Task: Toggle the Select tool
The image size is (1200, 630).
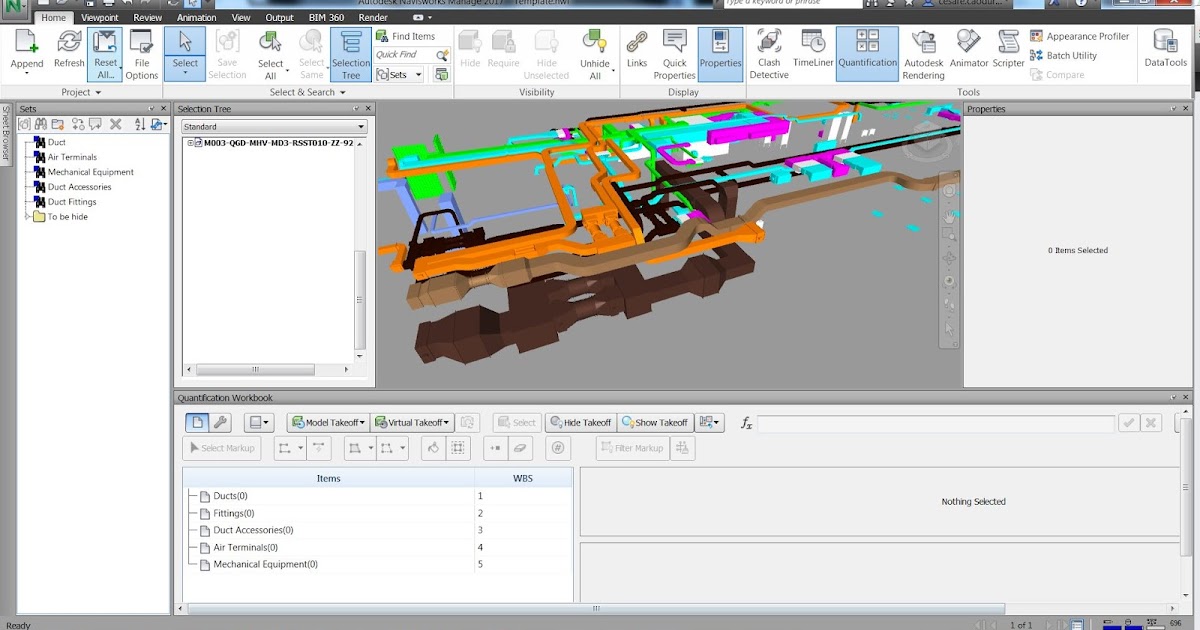Action: [x=185, y=54]
